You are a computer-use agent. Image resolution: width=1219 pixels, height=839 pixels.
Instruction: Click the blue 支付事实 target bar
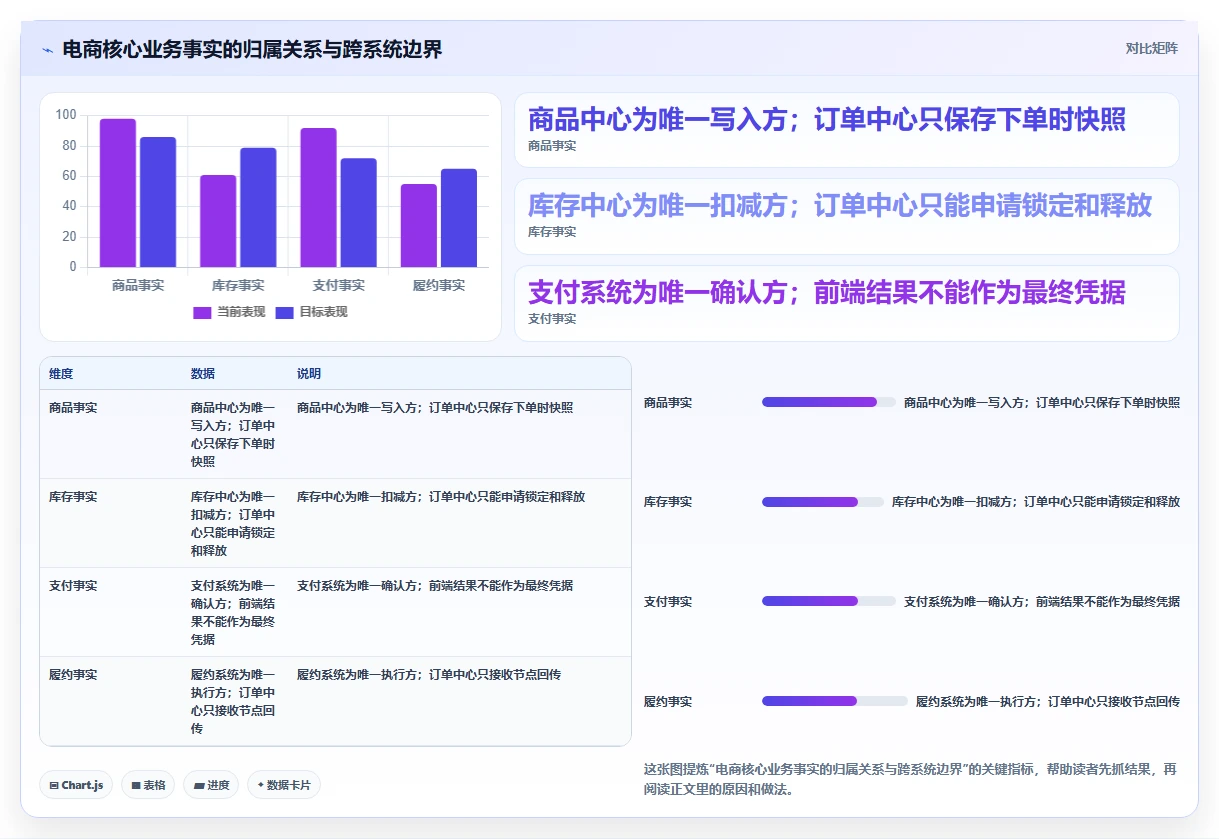[x=359, y=213]
